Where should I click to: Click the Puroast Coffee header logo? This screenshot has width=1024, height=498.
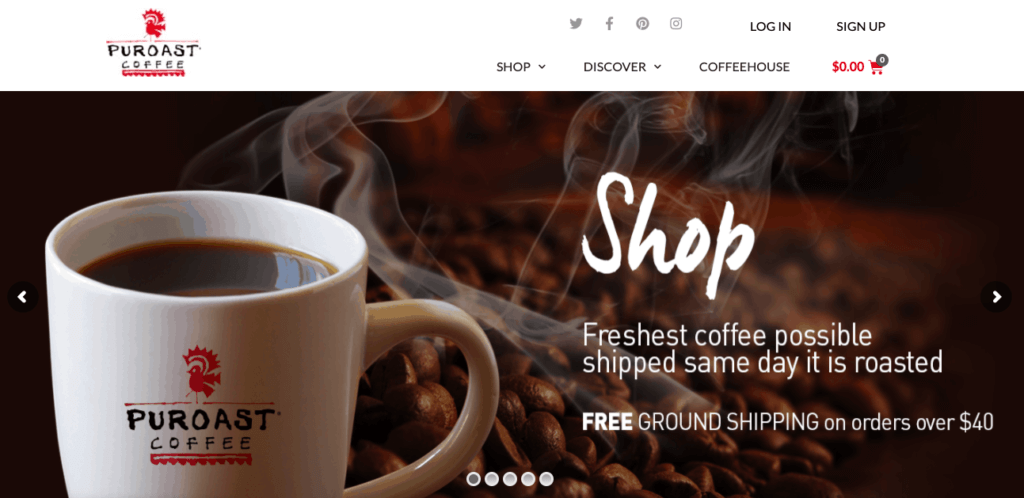tap(153, 43)
